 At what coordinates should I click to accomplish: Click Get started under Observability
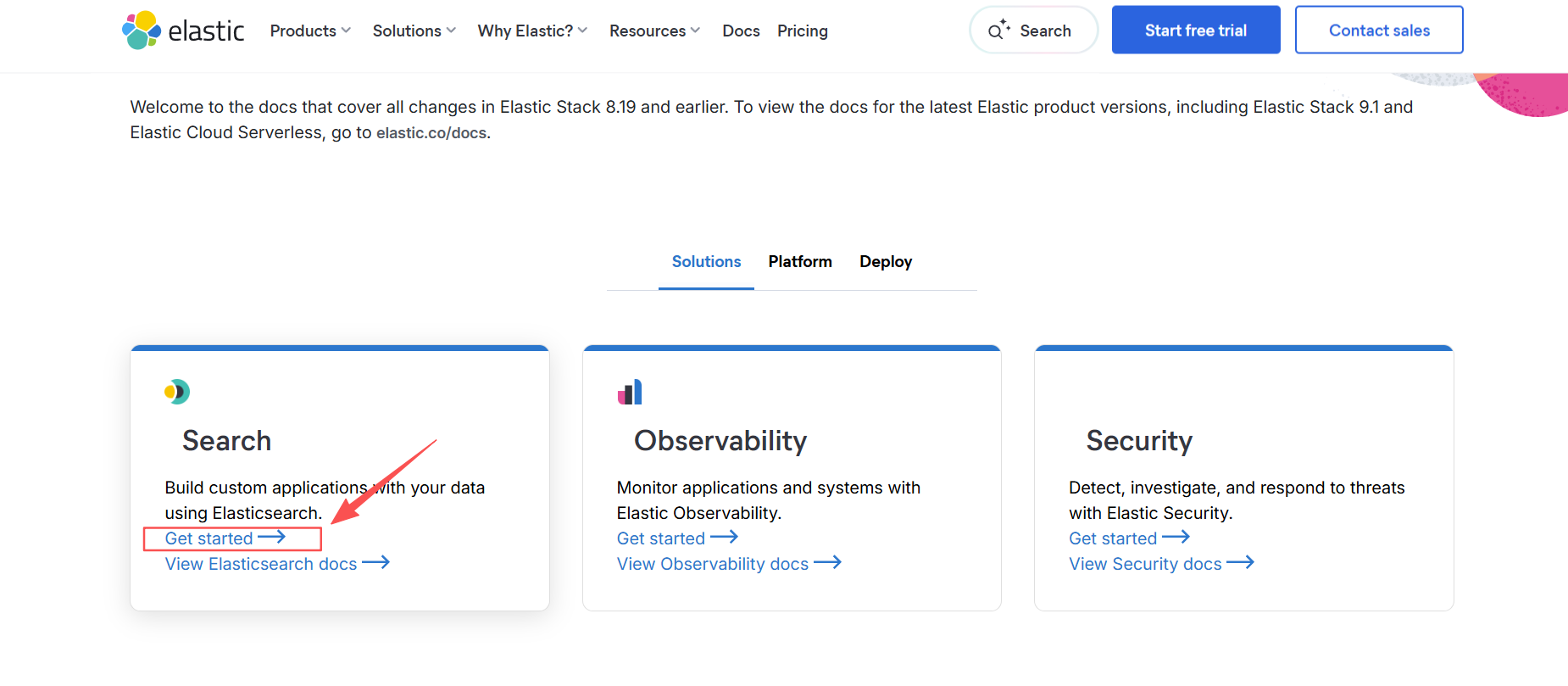click(661, 538)
